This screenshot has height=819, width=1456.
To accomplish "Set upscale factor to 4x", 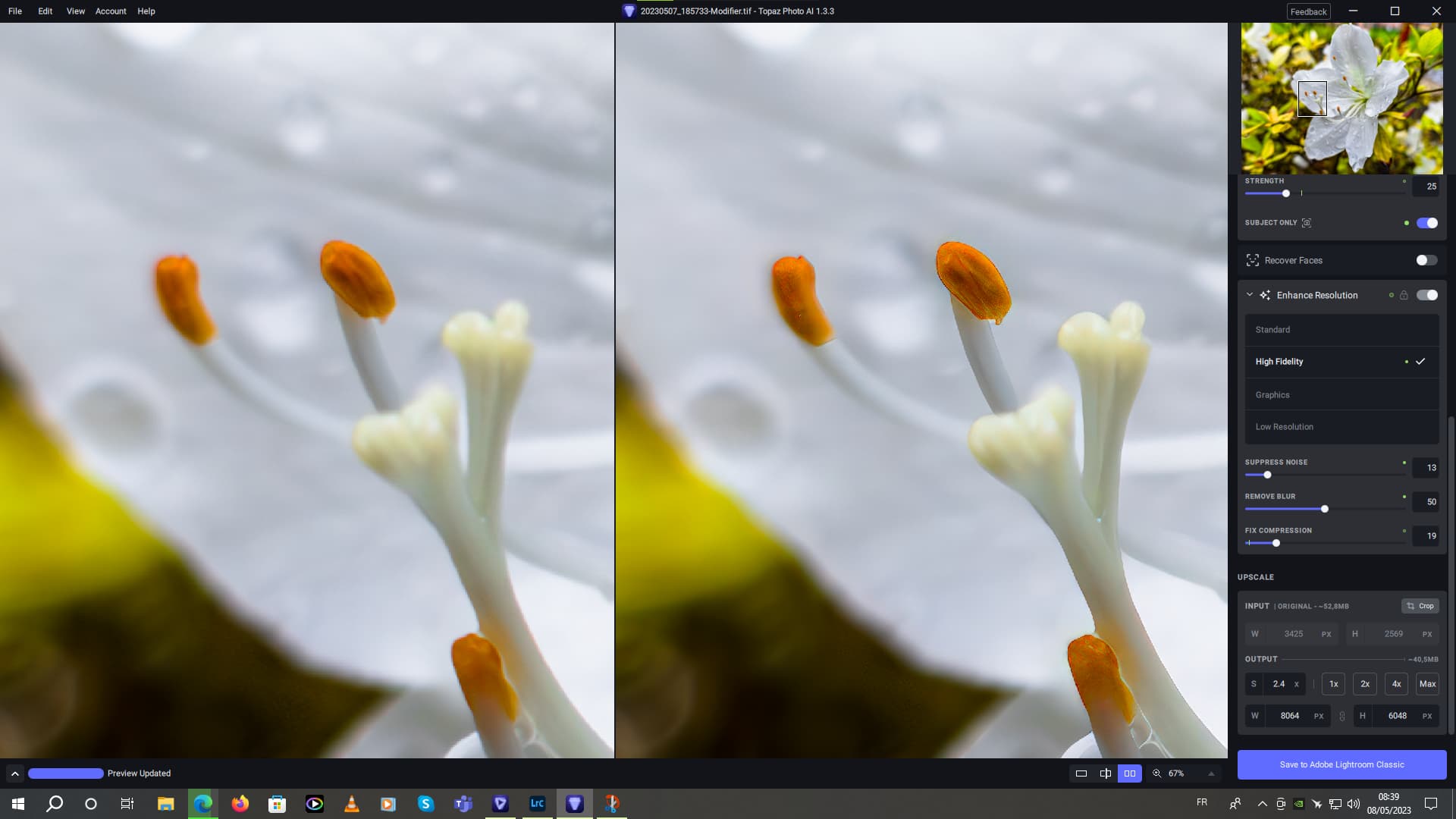I will (x=1396, y=684).
